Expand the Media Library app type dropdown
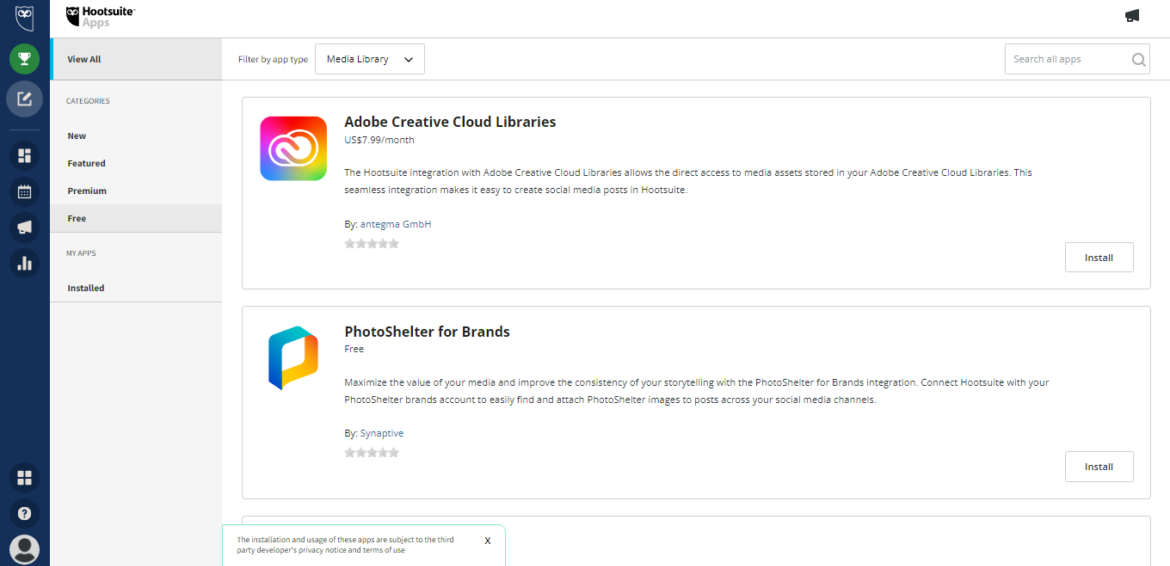The height and width of the screenshot is (566, 1170). 369,59
